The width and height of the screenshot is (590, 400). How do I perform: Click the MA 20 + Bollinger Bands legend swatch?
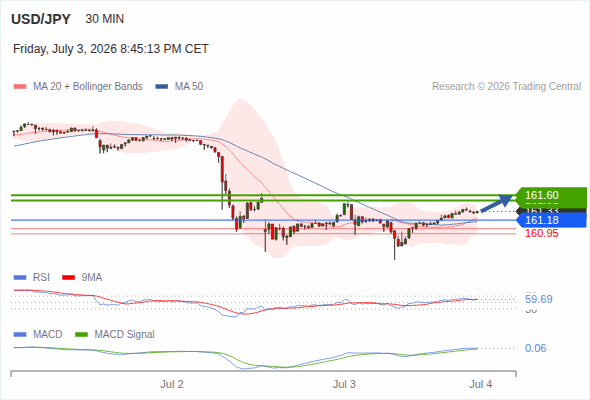tap(20, 87)
